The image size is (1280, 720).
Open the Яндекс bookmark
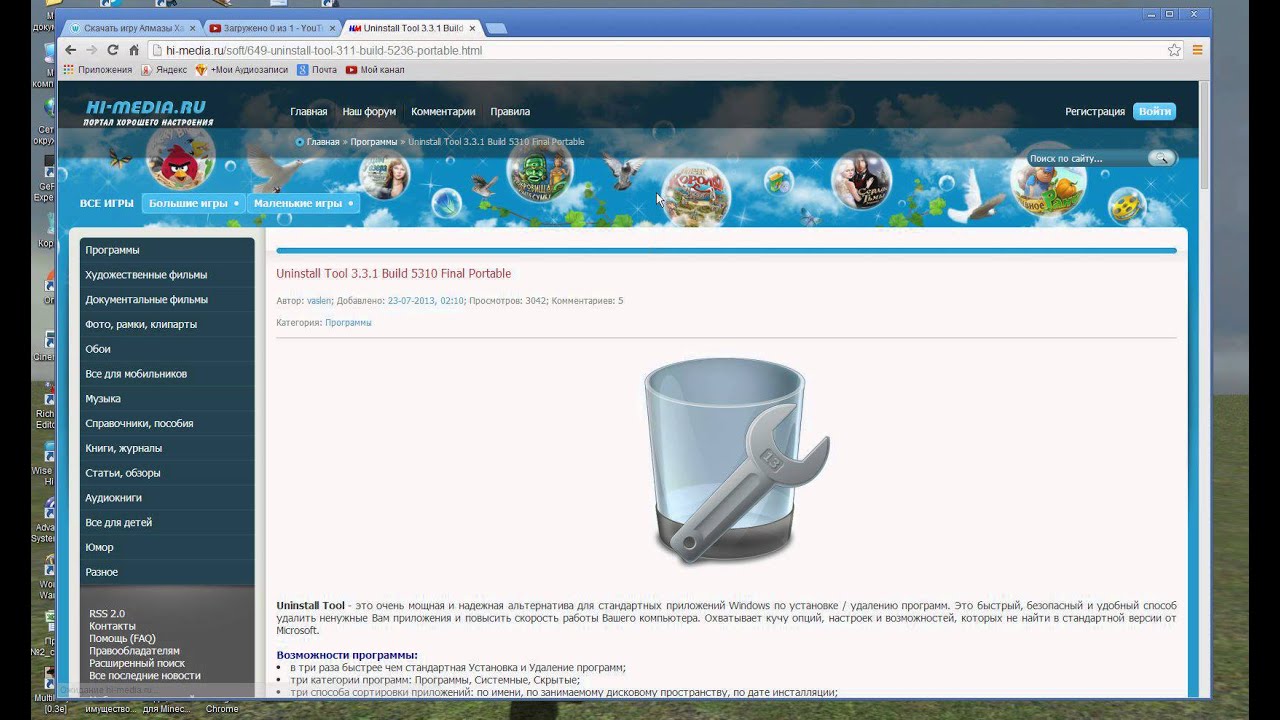tap(164, 70)
